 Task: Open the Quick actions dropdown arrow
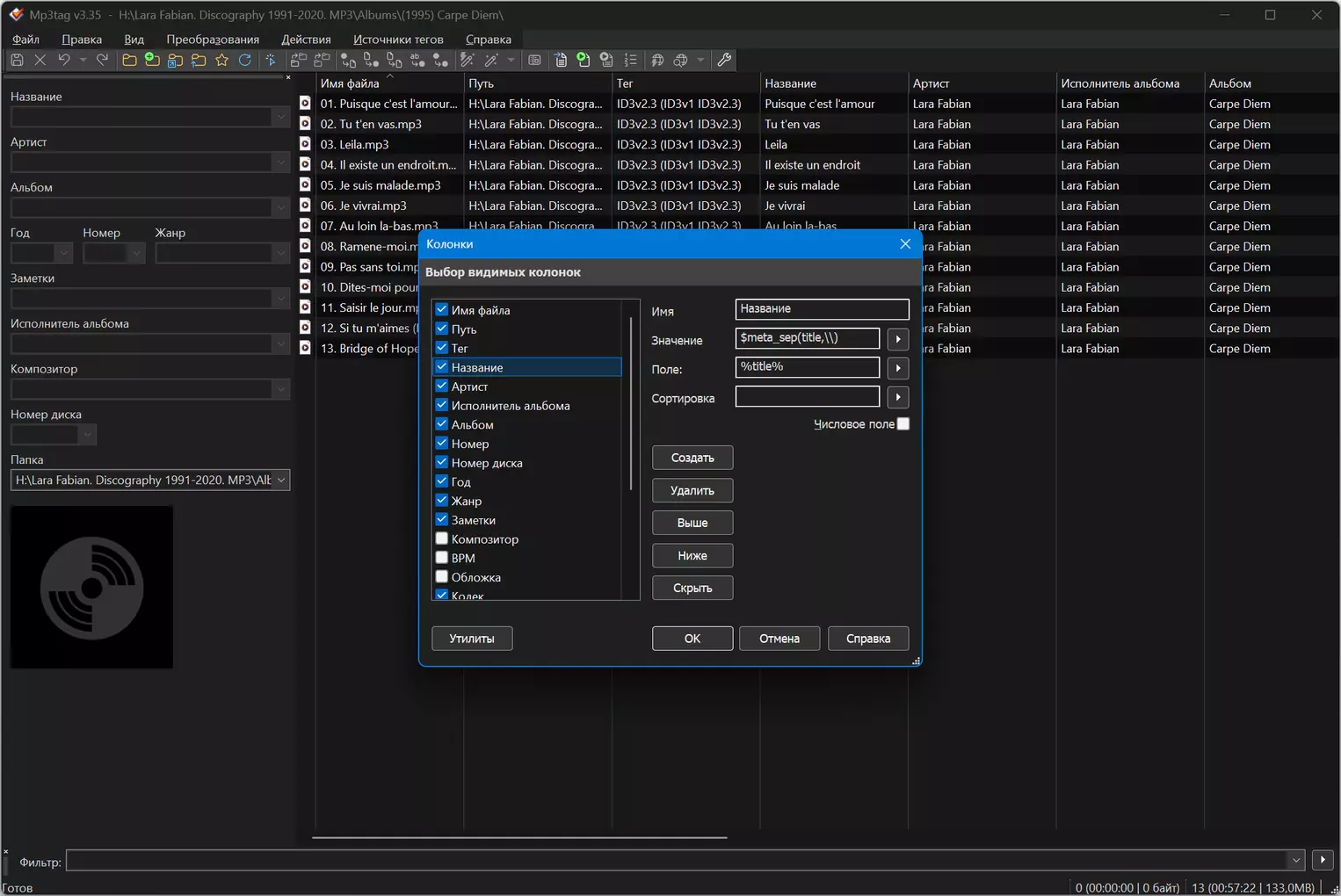coord(511,60)
